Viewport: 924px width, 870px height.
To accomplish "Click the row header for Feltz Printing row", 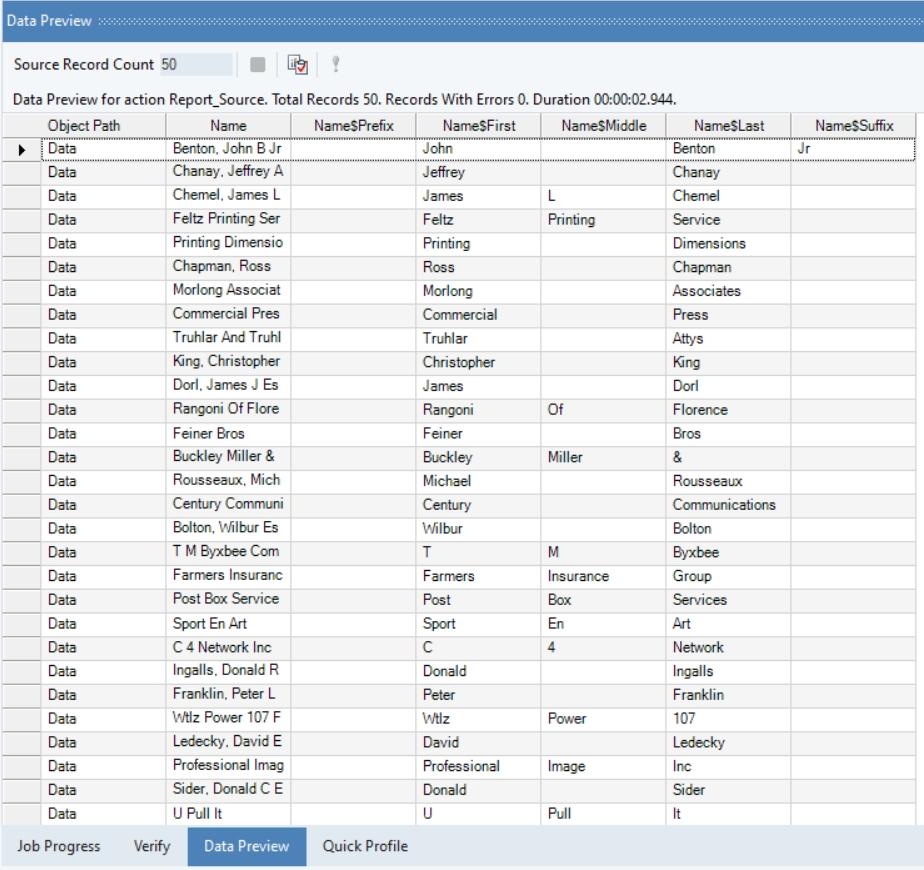I will (x=22, y=220).
